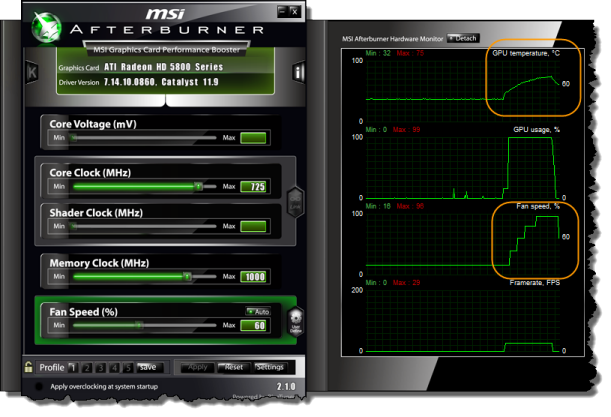Select profile slot 4
611x417 pixels.
coord(114,368)
